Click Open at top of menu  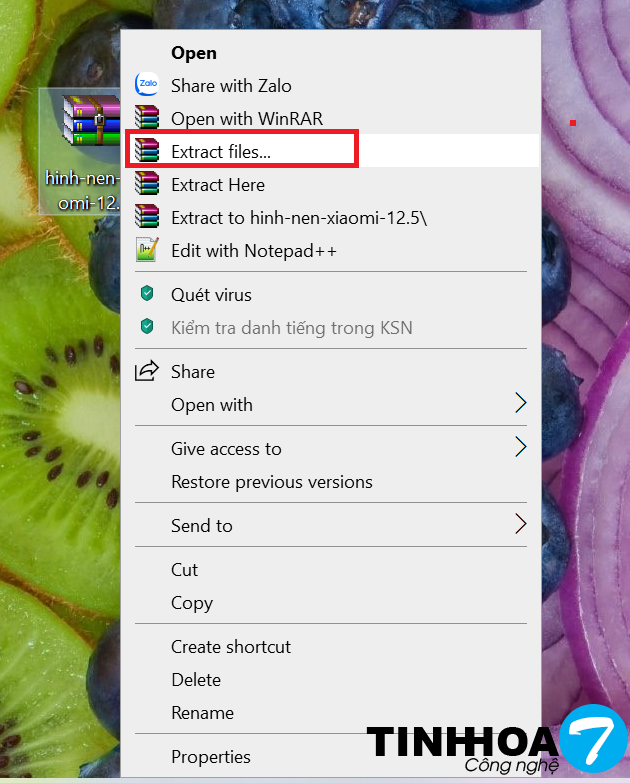point(194,53)
